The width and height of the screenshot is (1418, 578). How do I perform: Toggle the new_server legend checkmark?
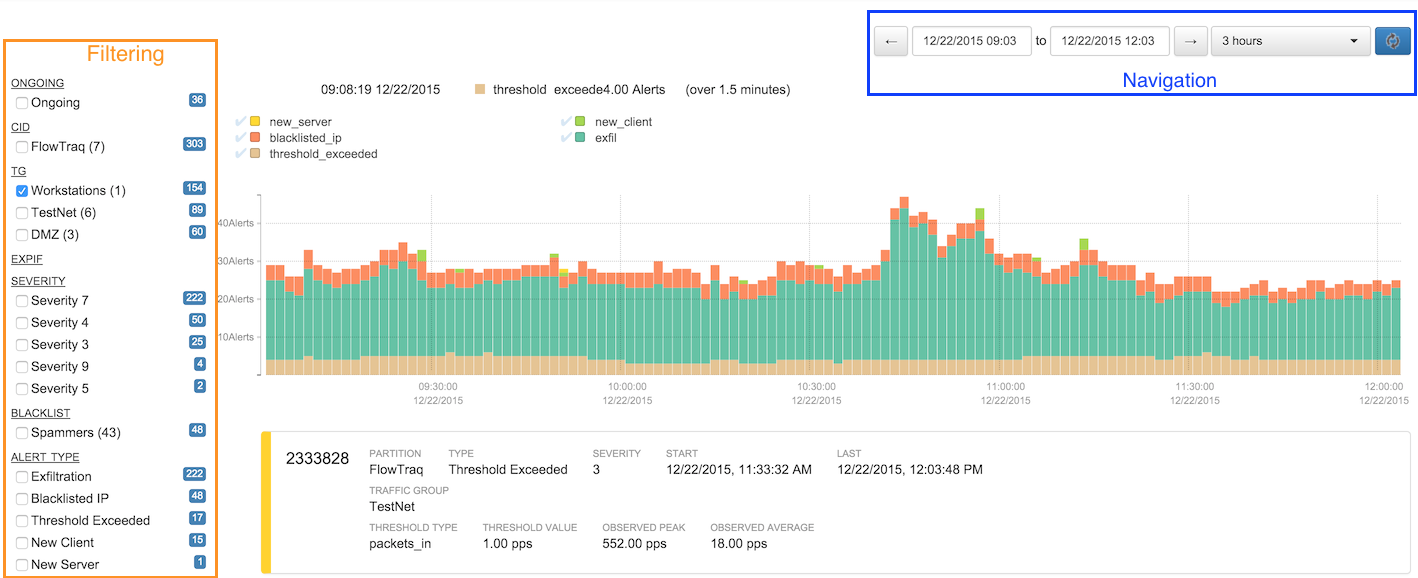pos(240,122)
